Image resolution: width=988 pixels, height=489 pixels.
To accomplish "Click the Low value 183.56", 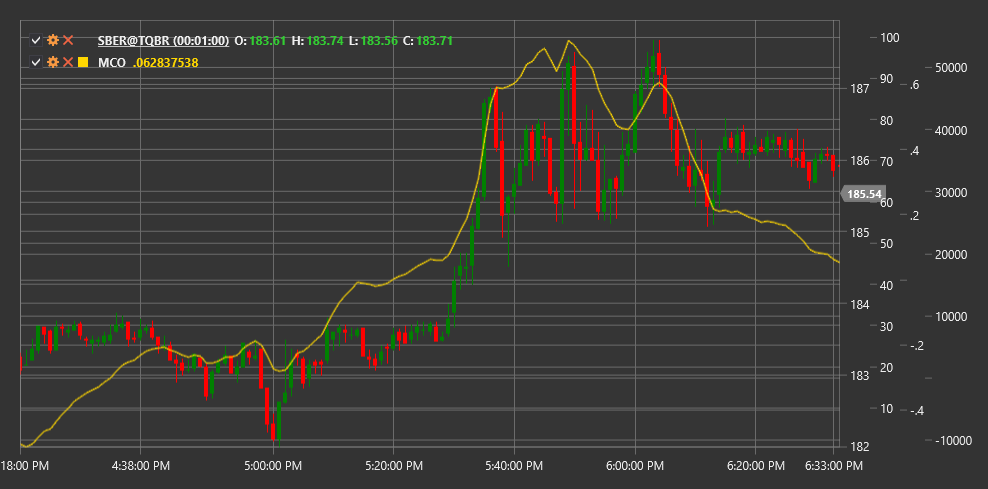I will (379, 41).
